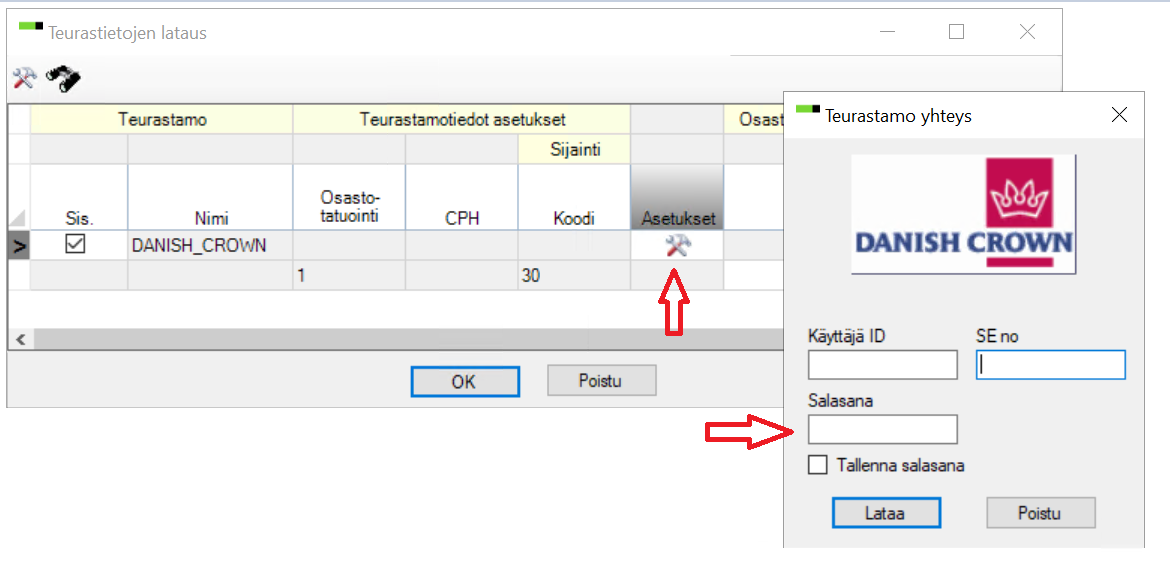1170x588 pixels.
Task: Click the Teurastamo group header
Action: (161, 119)
